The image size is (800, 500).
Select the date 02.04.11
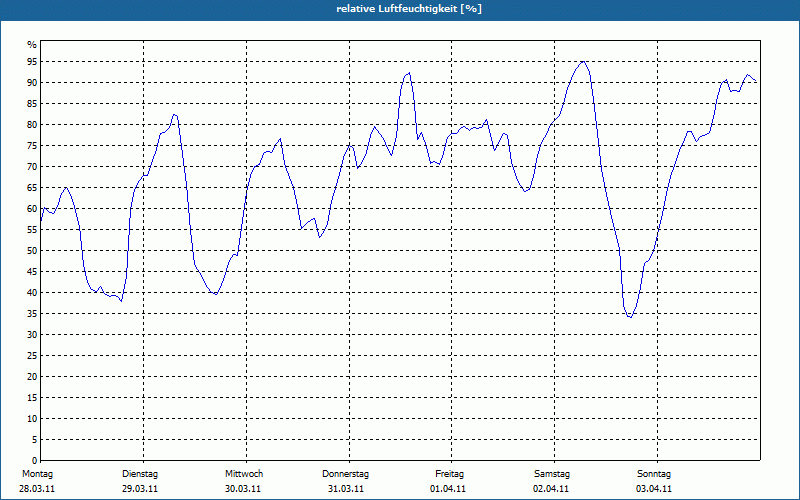pyautogui.click(x=551, y=489)
